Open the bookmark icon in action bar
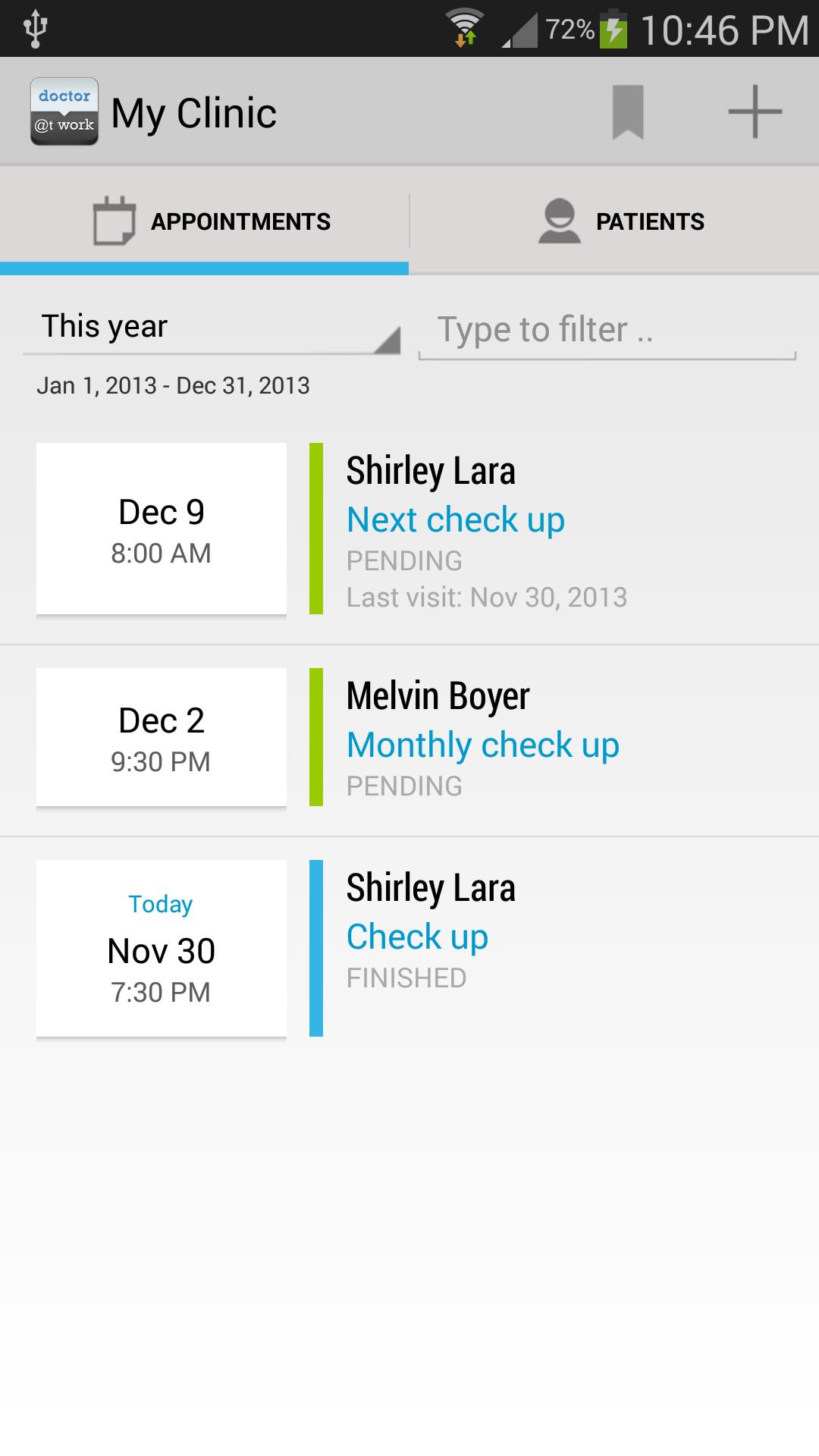Viewport: 819px width, 1456px height. click(628, 112)
